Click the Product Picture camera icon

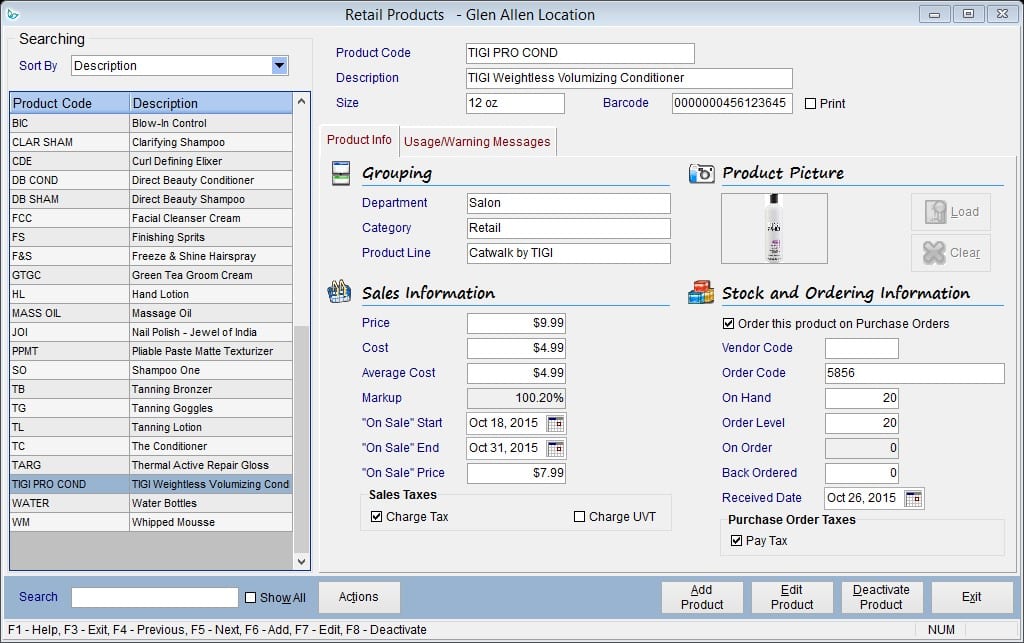coord(702,173)
